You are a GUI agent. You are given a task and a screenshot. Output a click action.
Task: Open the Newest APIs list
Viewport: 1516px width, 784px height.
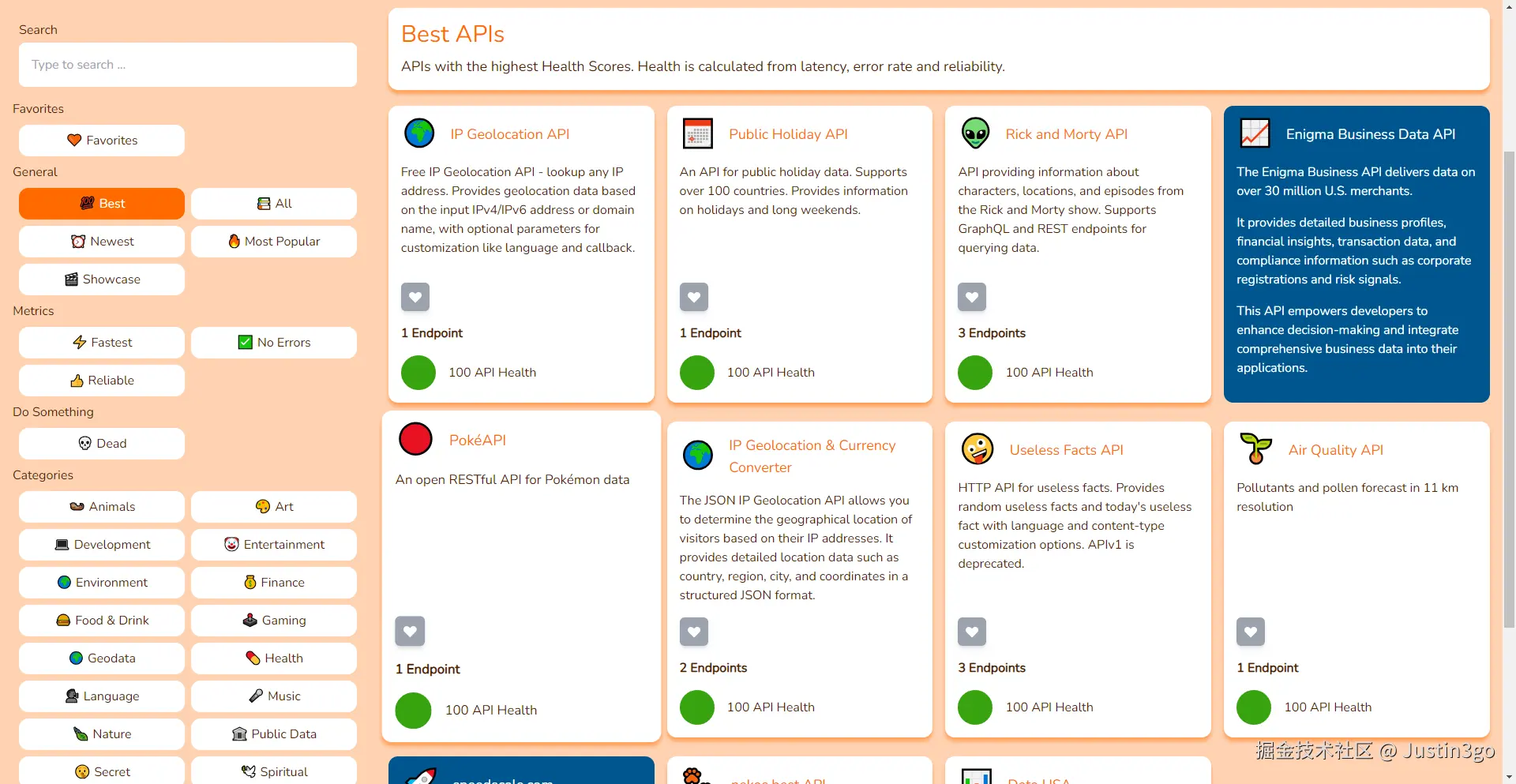coord(102,242)
